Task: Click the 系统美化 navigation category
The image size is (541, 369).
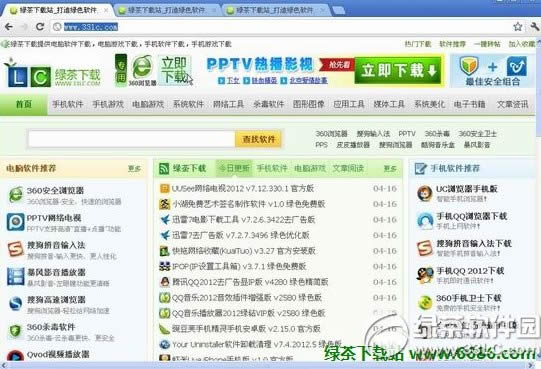Action: (430, 104)
